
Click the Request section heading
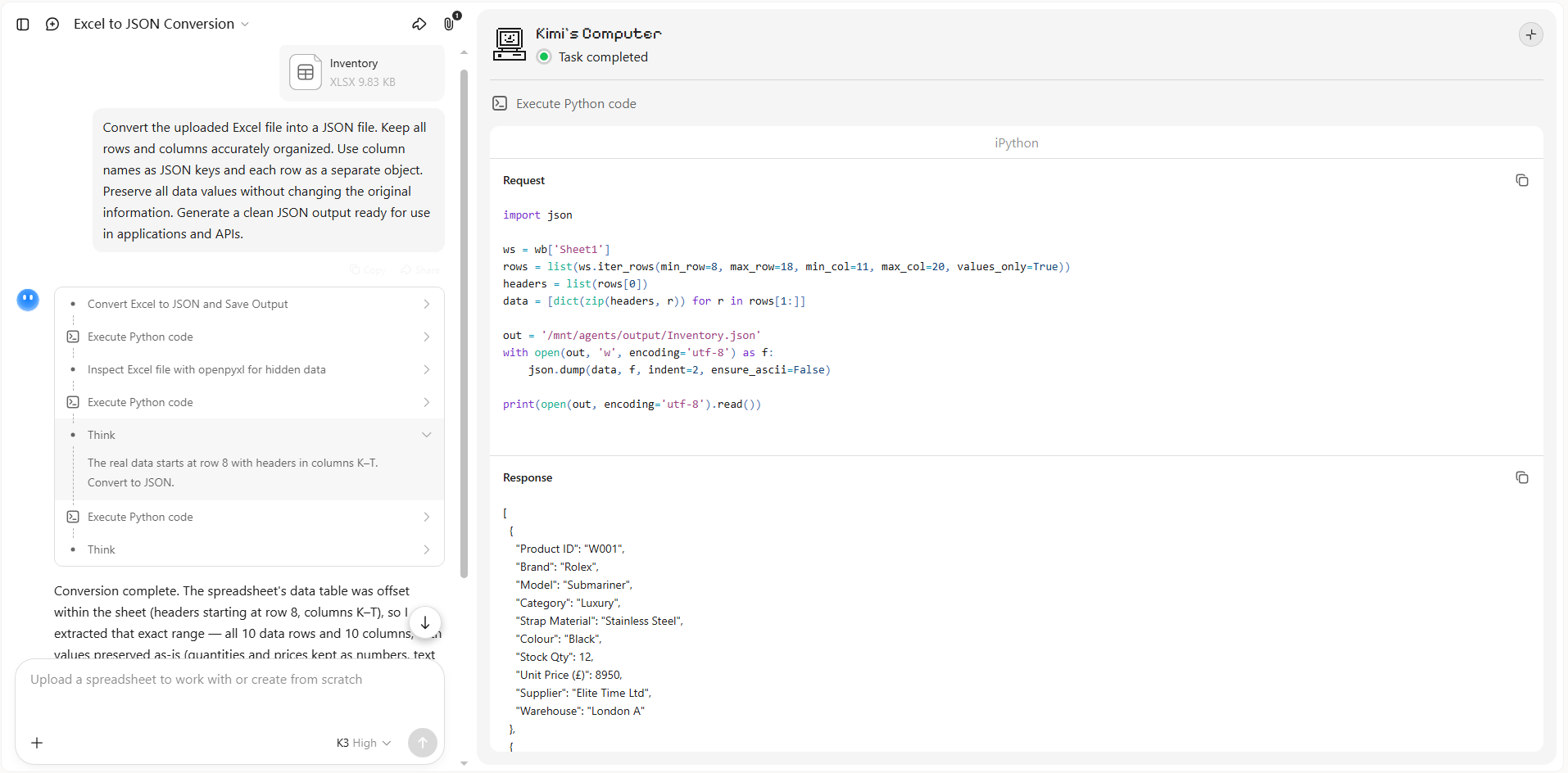523,180
